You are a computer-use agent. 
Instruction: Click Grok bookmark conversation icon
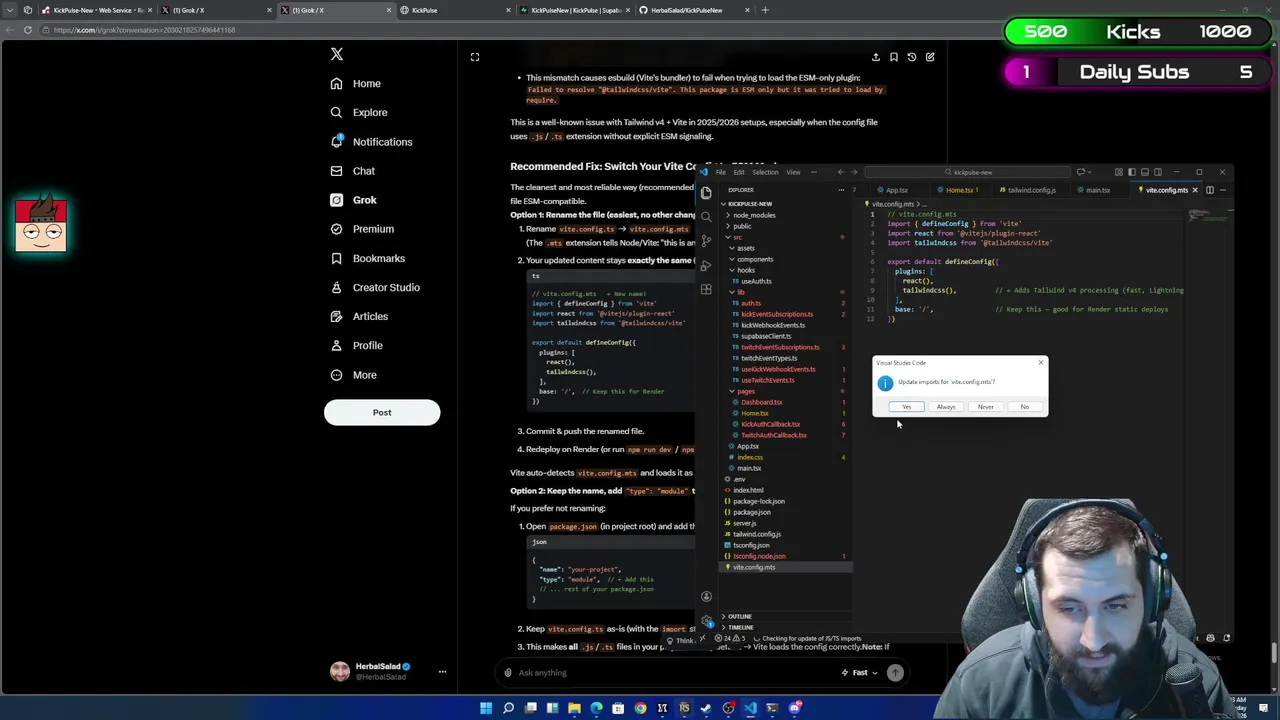pyautogui.click(x=894, y=57)
